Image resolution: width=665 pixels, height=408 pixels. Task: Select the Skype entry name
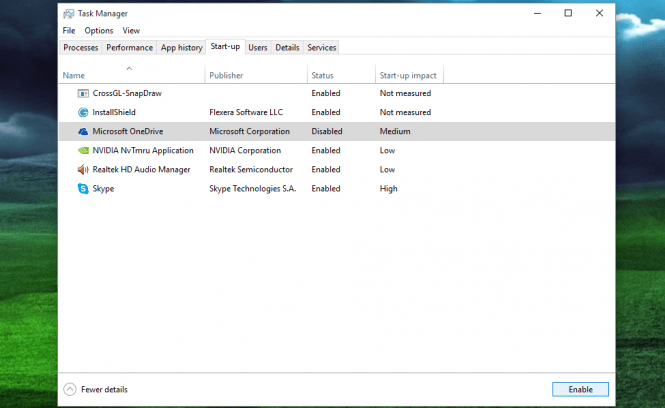(x=103, y=189)
